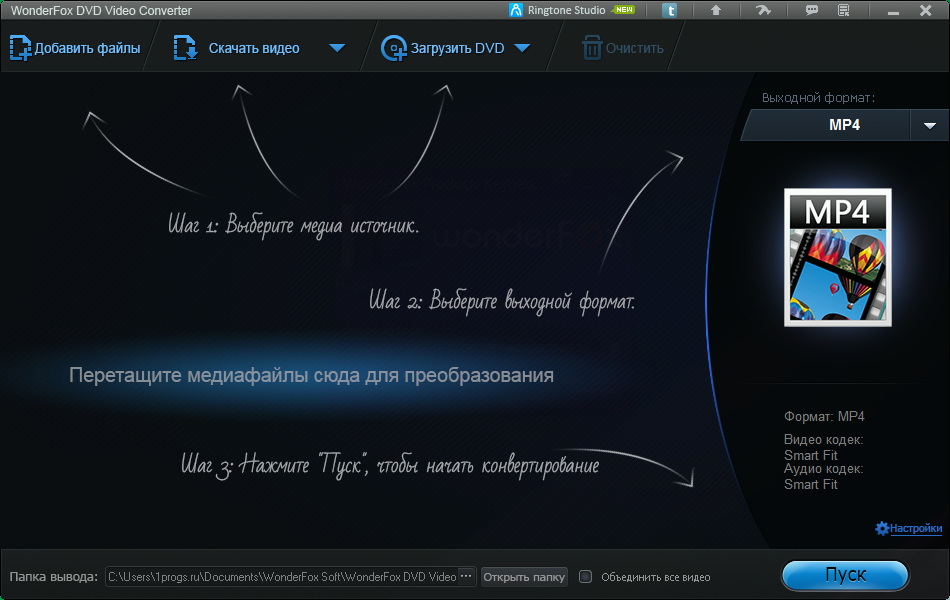Close the WonderFox DVD Video Converter window

pos(926,10)
